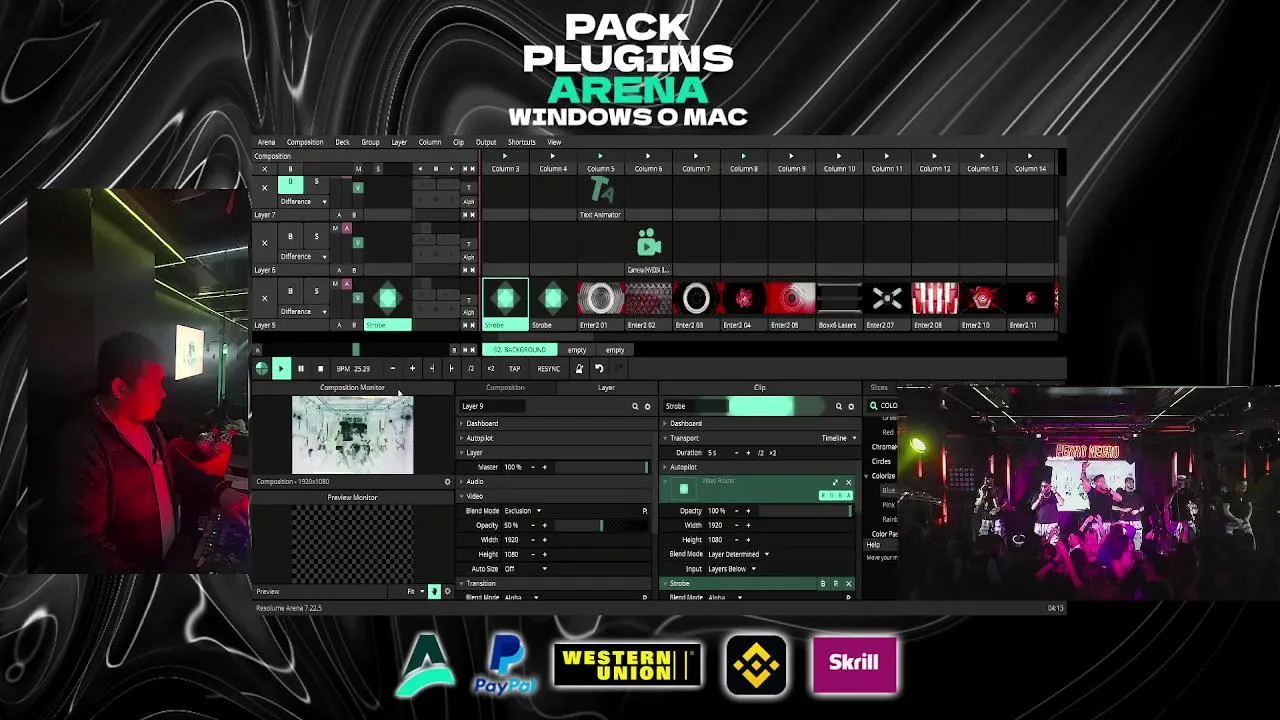The height and width of the screenshot is (720, 1280).
Task: Toggle Bypass B on Layer 5
Action: [x=291, y=291]
